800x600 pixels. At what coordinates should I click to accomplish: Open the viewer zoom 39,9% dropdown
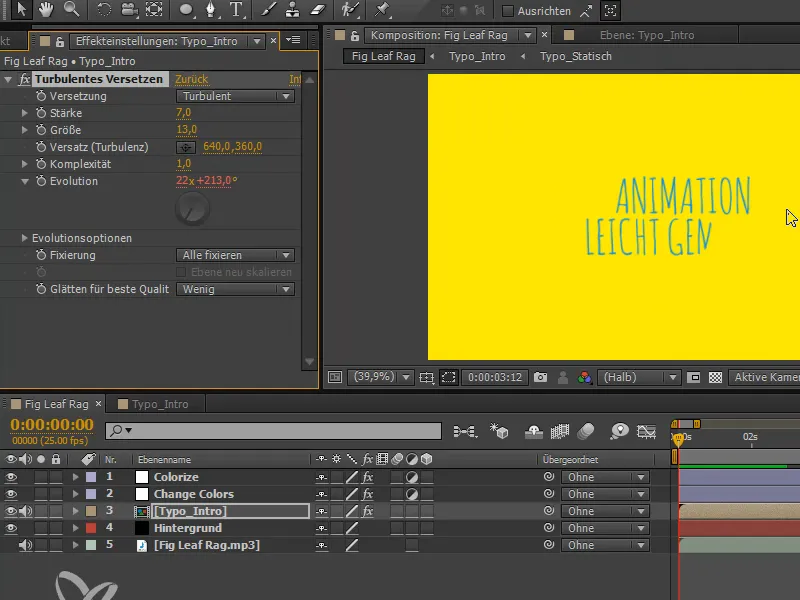pyautogui.click(x=380, y=377)
